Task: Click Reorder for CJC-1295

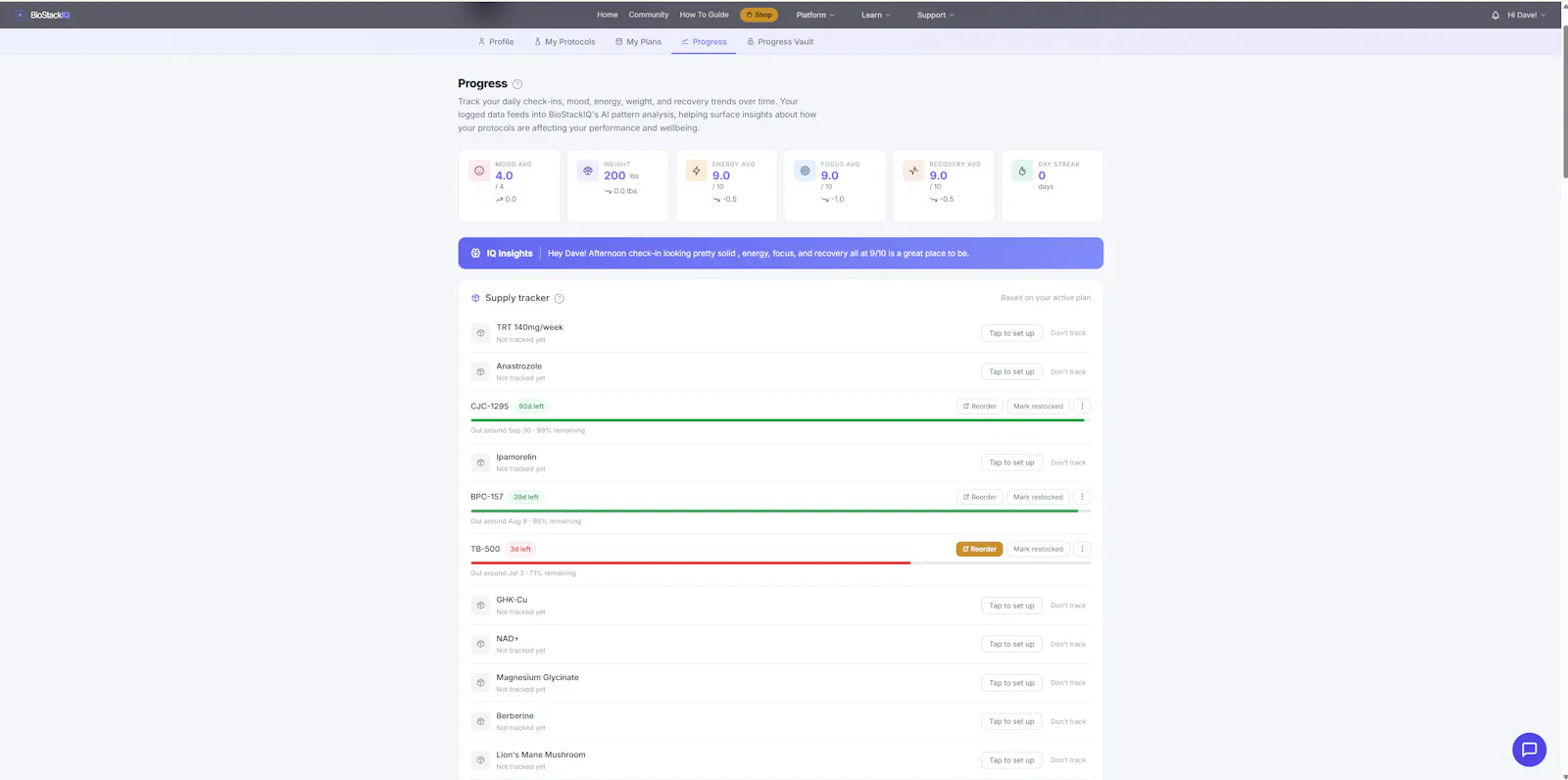Action: (x=980, y=406)
